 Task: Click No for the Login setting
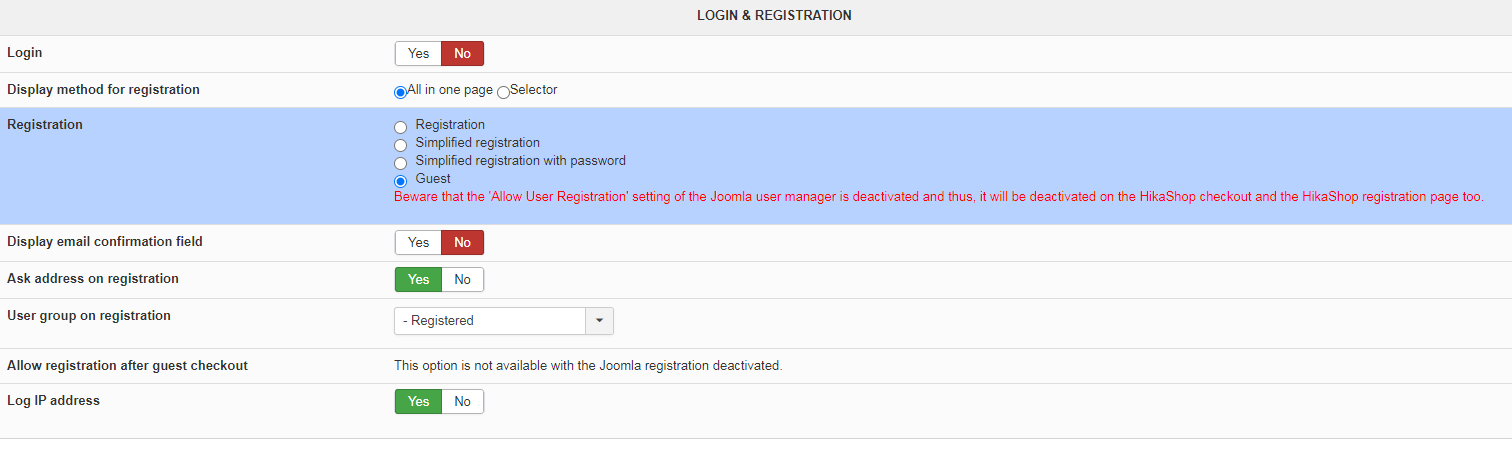462,54
